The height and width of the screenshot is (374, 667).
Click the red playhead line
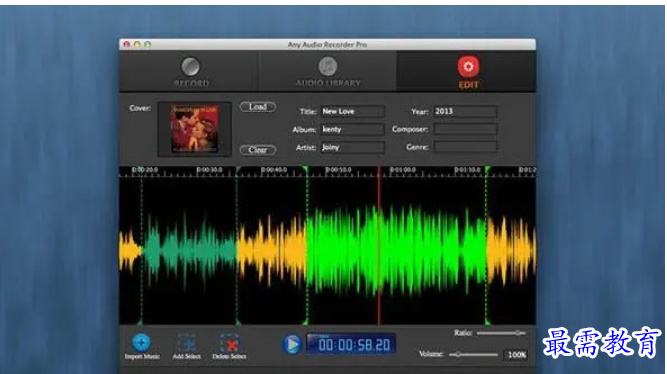click(x=379, y=246)
